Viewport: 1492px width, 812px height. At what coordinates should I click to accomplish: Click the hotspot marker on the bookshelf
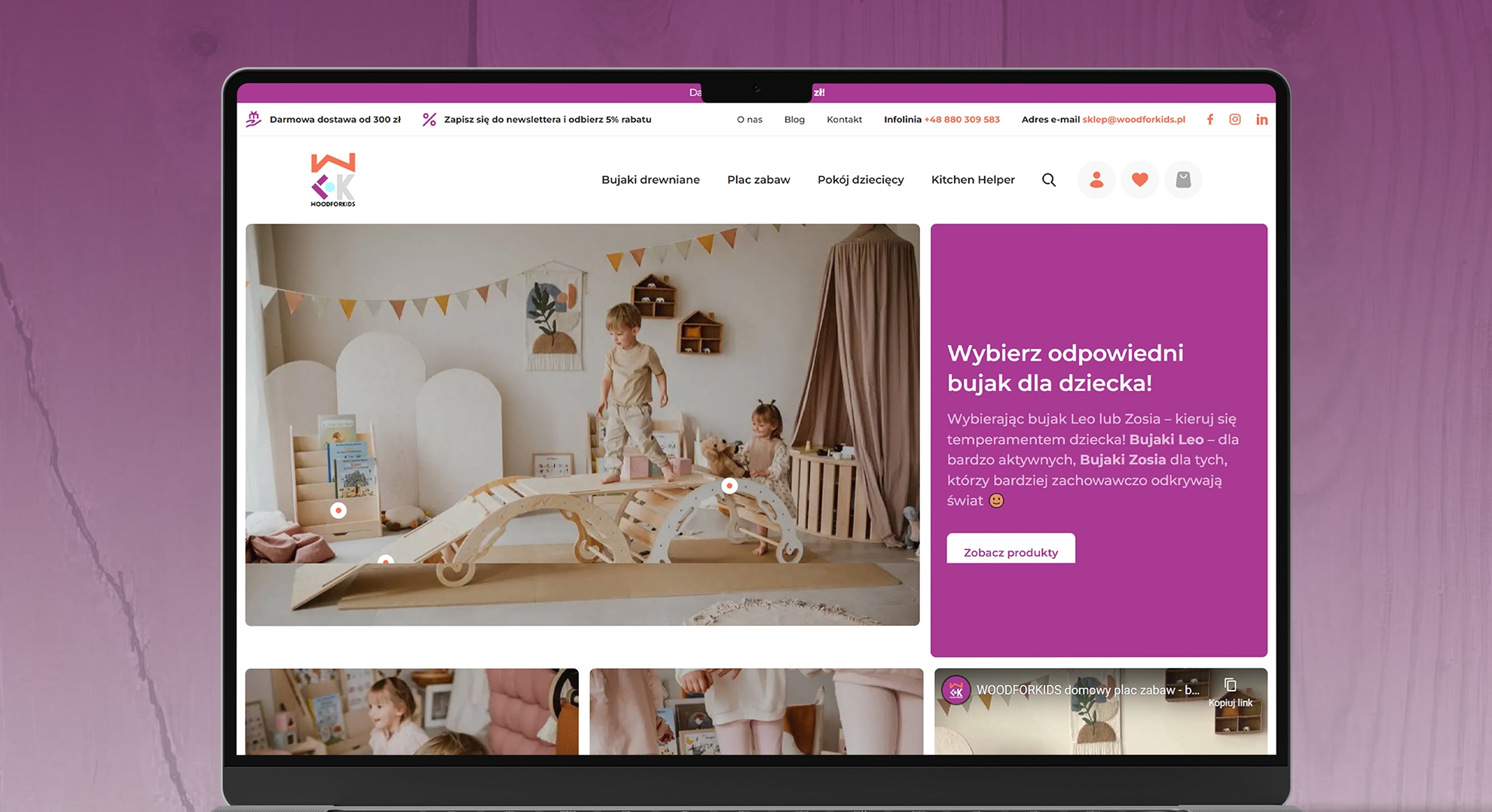pos(338,511)
